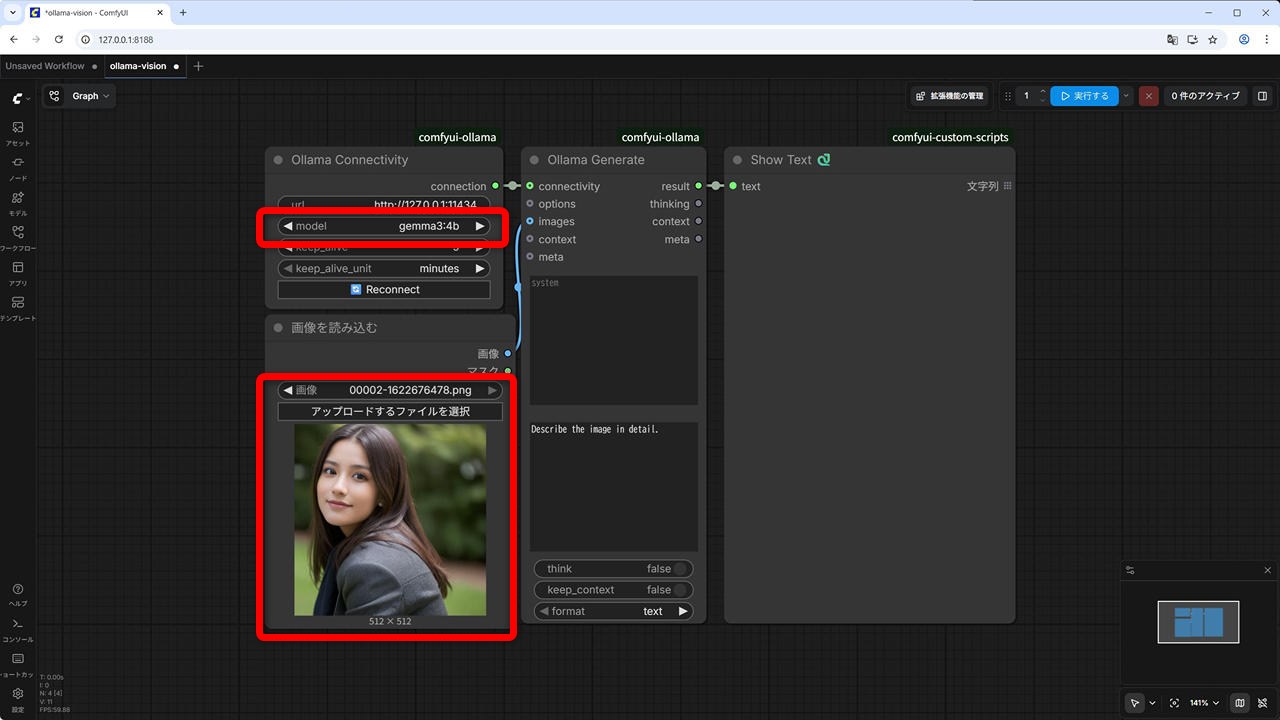Click the 'Describe the image in detail' prompt field
This screenshot has height=720, width=1280.
point(614,485)
